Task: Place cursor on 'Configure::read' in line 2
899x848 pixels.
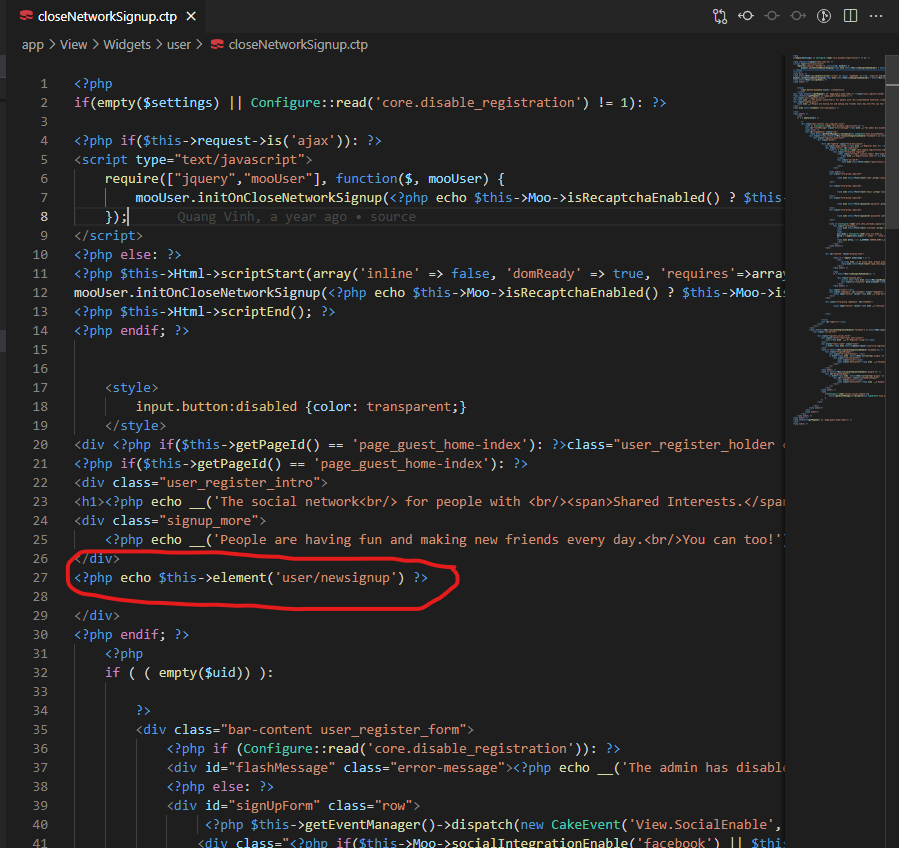Action: click(308, 103)
